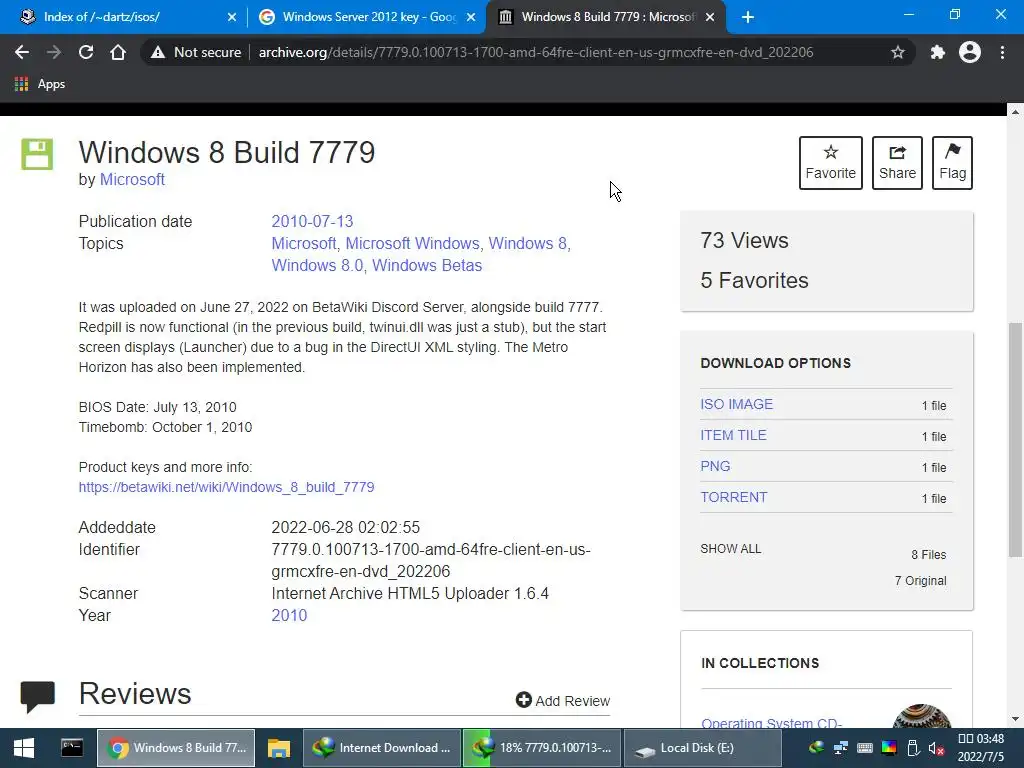Click the Year 2010 link
1024x768 pixels.
tap(289, 616)
